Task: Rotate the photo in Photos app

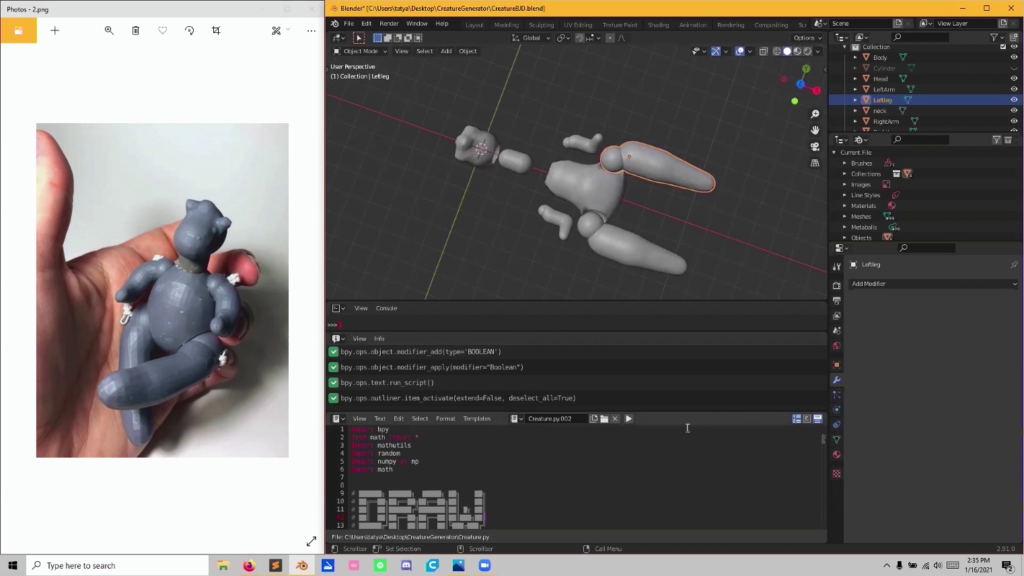Action: [189, 31]
